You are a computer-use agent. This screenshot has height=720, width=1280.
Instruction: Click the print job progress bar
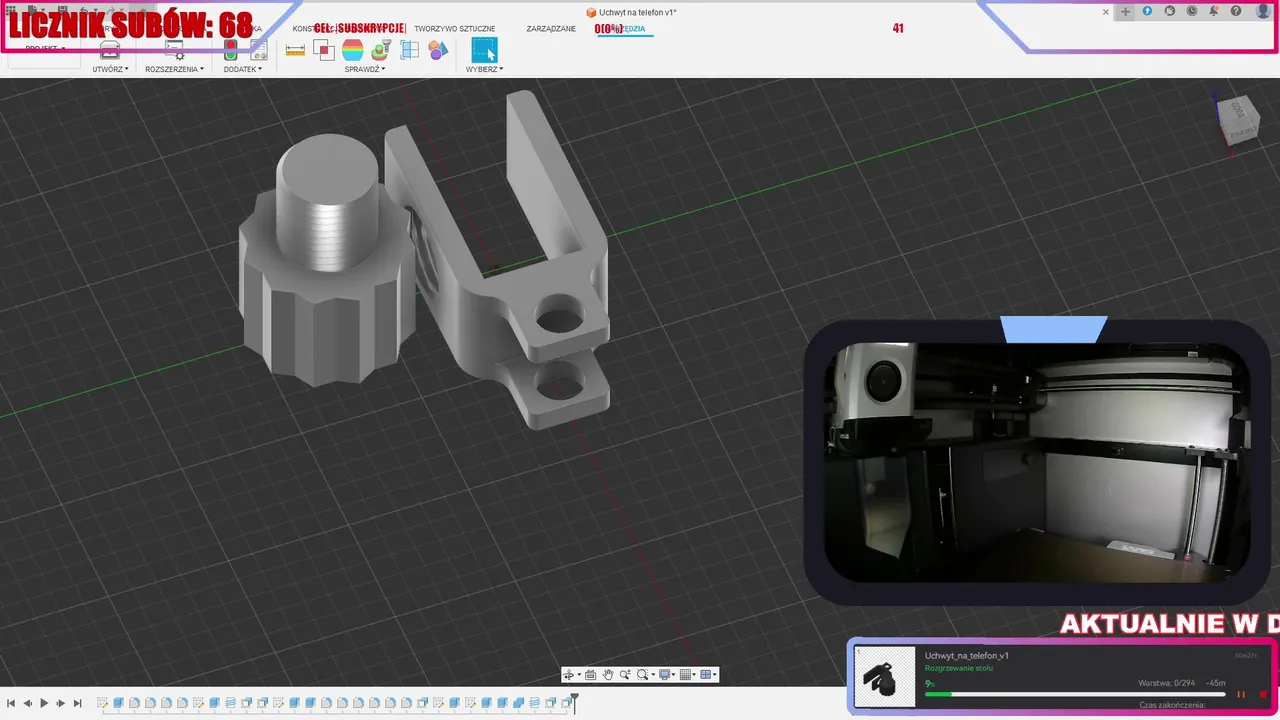coord(1075,694)
